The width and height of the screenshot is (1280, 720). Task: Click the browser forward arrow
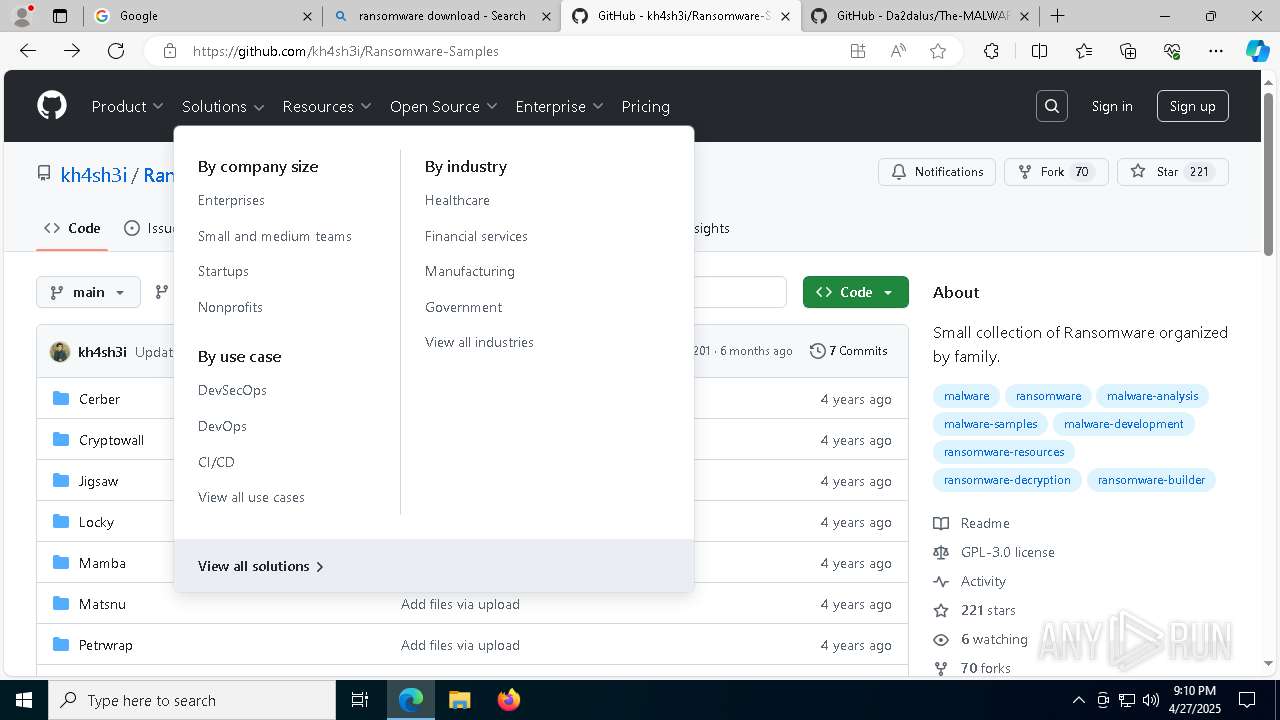(x=72, y=51)
